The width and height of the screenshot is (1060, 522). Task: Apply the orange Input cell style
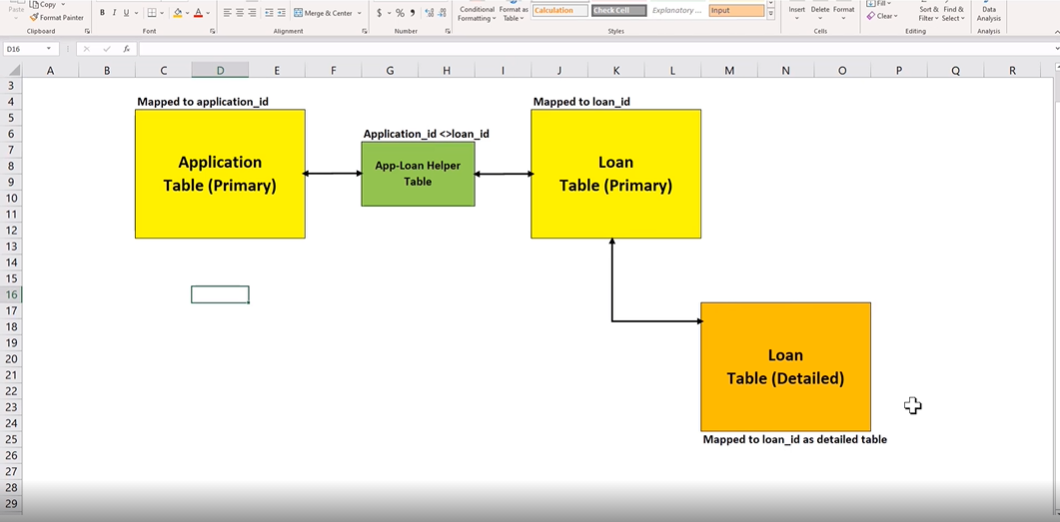coord(736,10)
